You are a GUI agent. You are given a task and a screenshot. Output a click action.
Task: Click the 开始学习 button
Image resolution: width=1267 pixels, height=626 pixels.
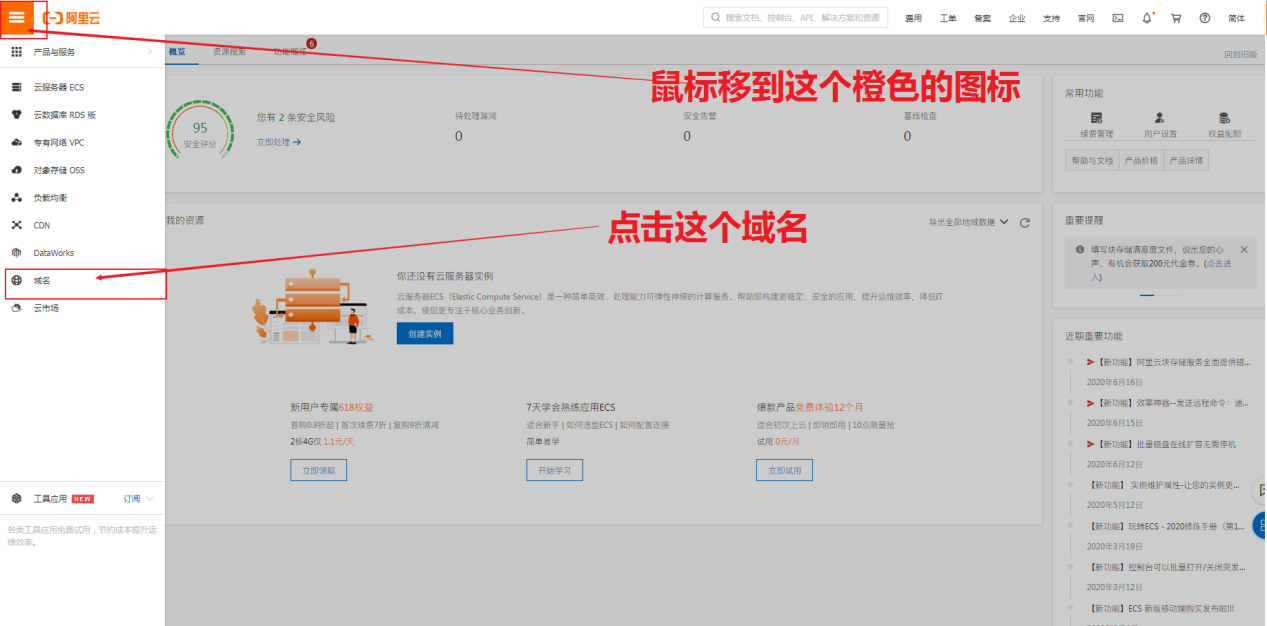(554, 470)
